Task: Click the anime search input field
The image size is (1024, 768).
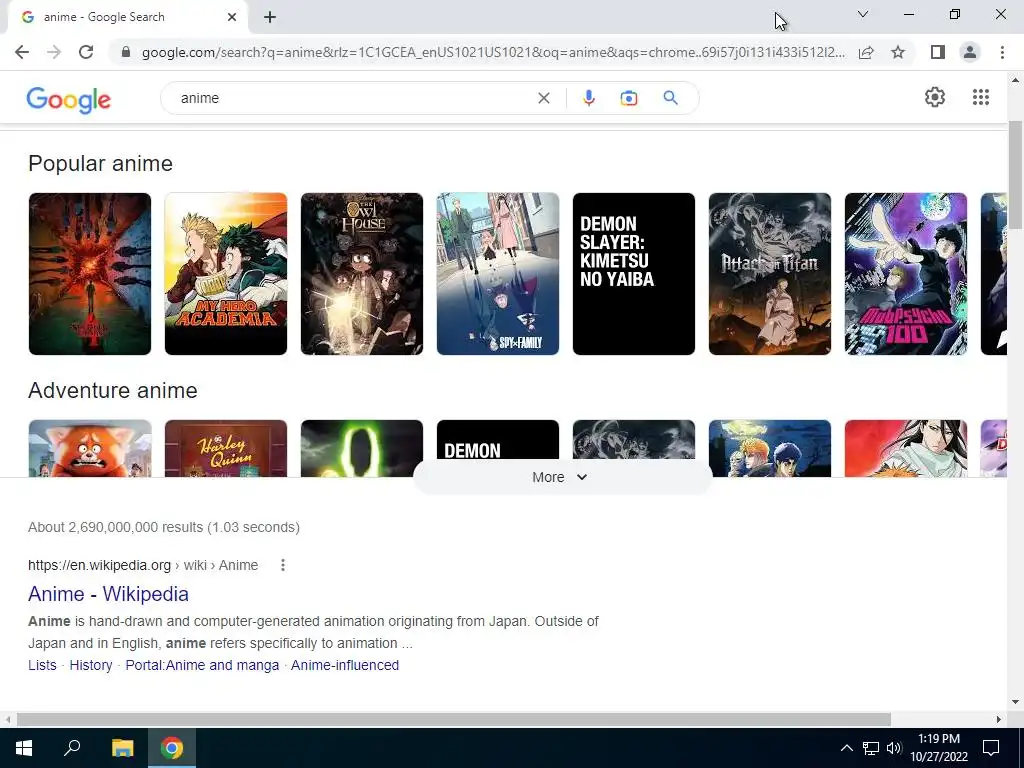Action: tap(353, 98)
